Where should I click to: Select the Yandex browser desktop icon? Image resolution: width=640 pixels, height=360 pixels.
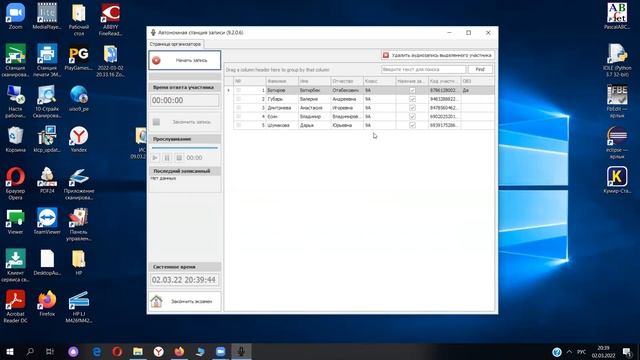pos(79,140)
